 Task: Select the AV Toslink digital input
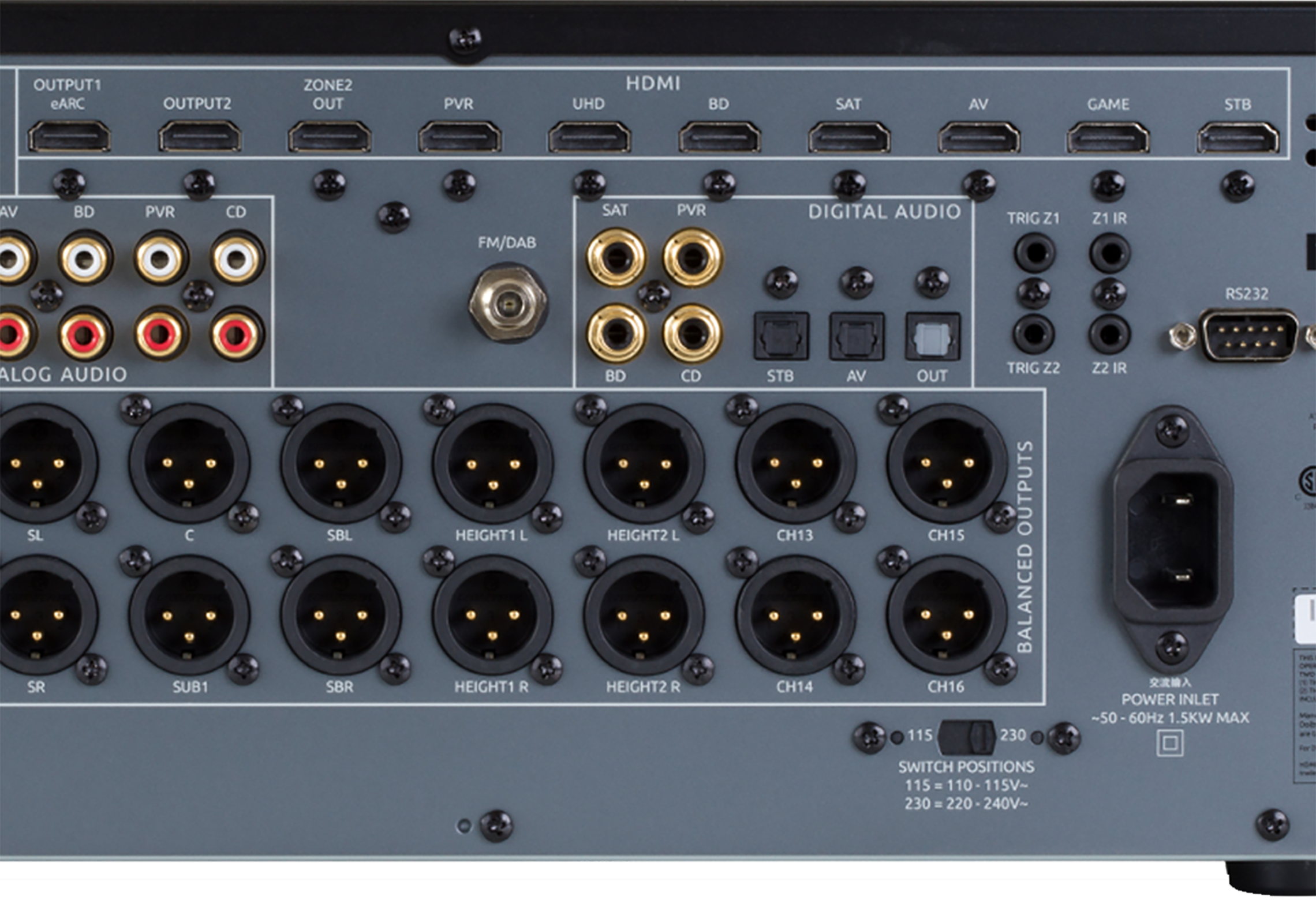(857, 335)
